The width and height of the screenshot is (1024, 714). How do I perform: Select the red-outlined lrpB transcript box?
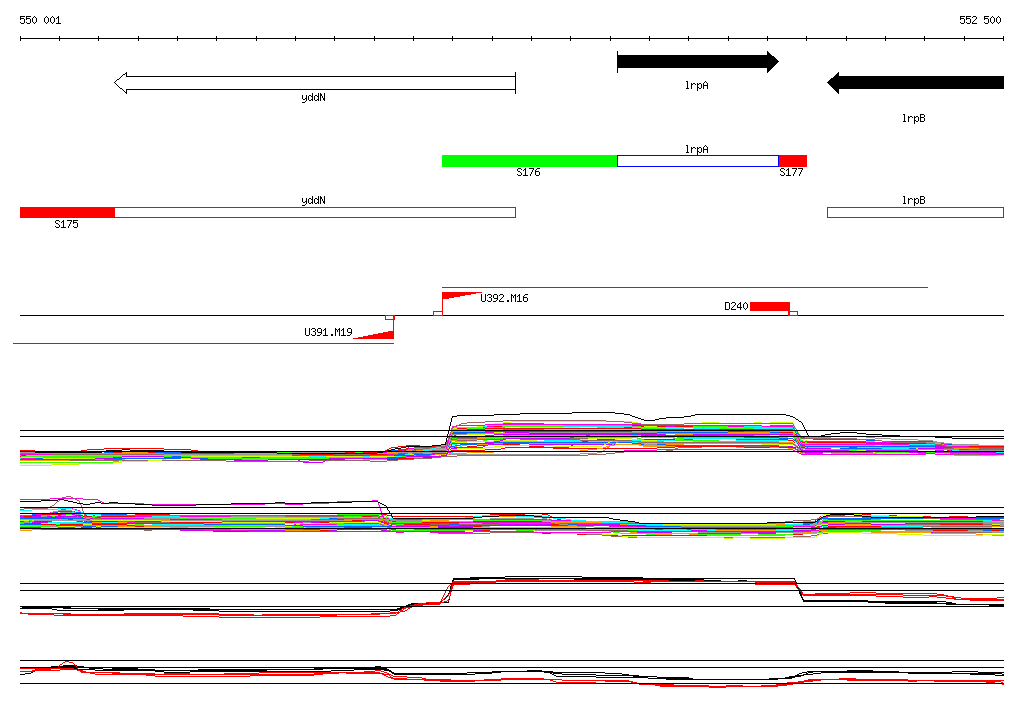(915, 212)
